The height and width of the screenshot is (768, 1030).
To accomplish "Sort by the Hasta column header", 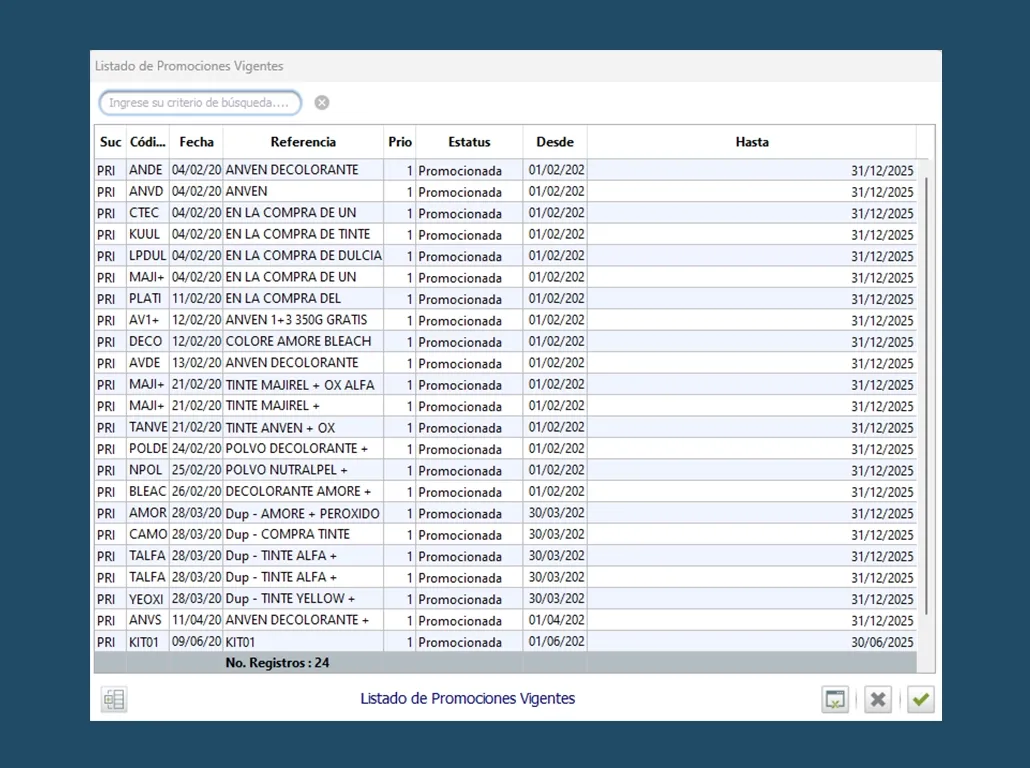I will point(751,142).
